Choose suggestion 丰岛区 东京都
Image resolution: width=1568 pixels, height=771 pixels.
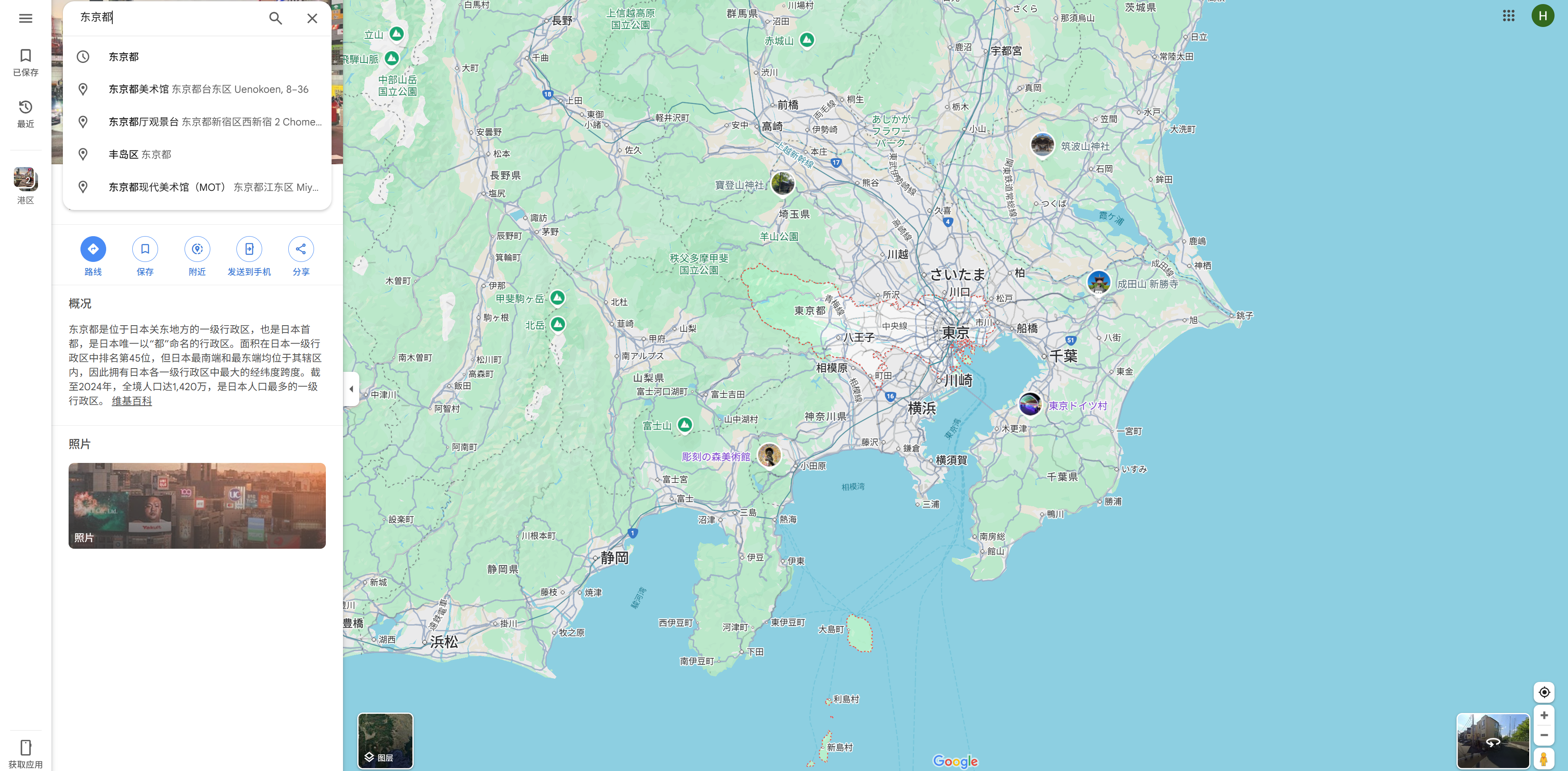[x=197, y=155]
